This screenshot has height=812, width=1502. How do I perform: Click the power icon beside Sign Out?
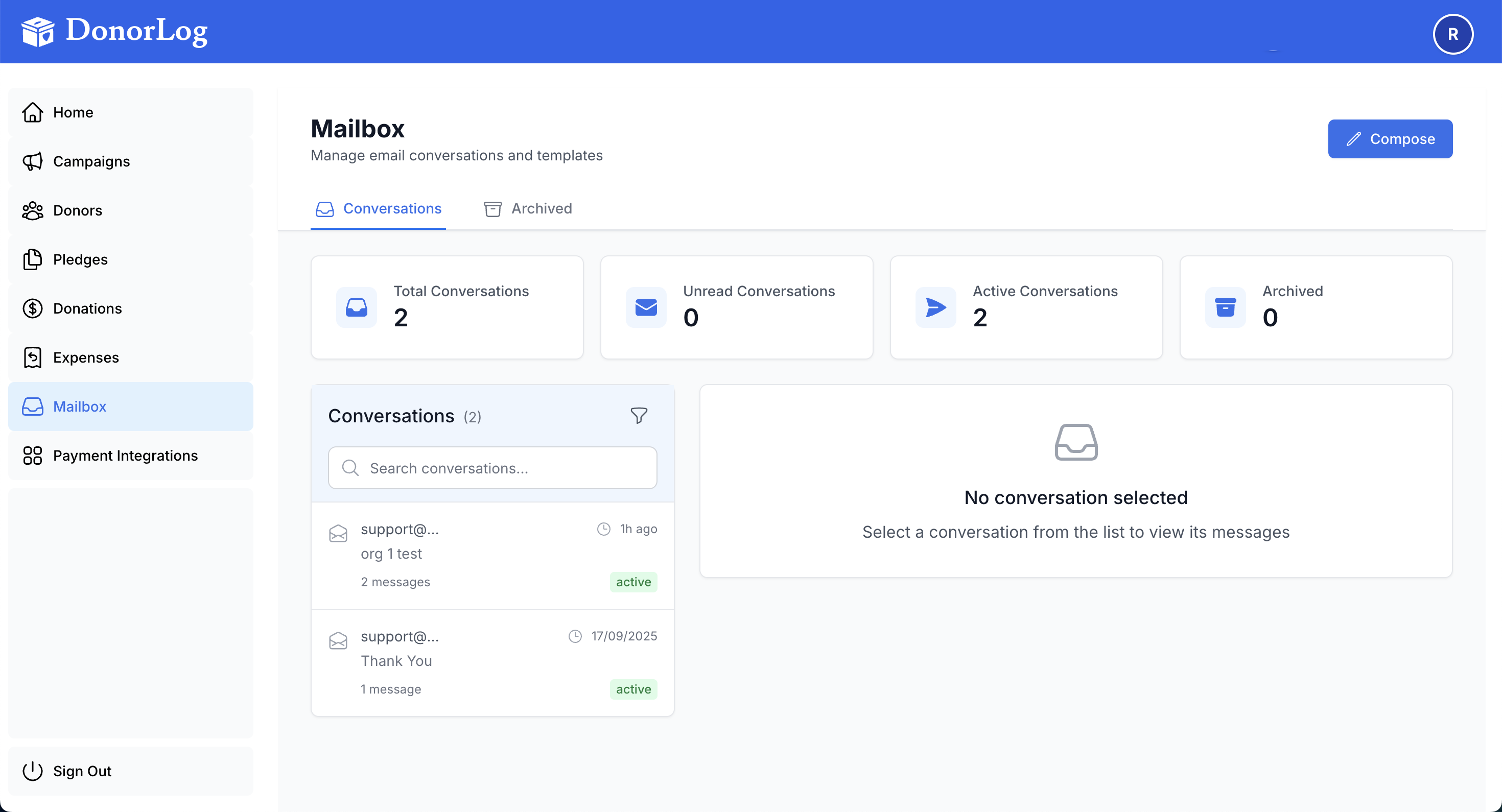tap(33, 771)
